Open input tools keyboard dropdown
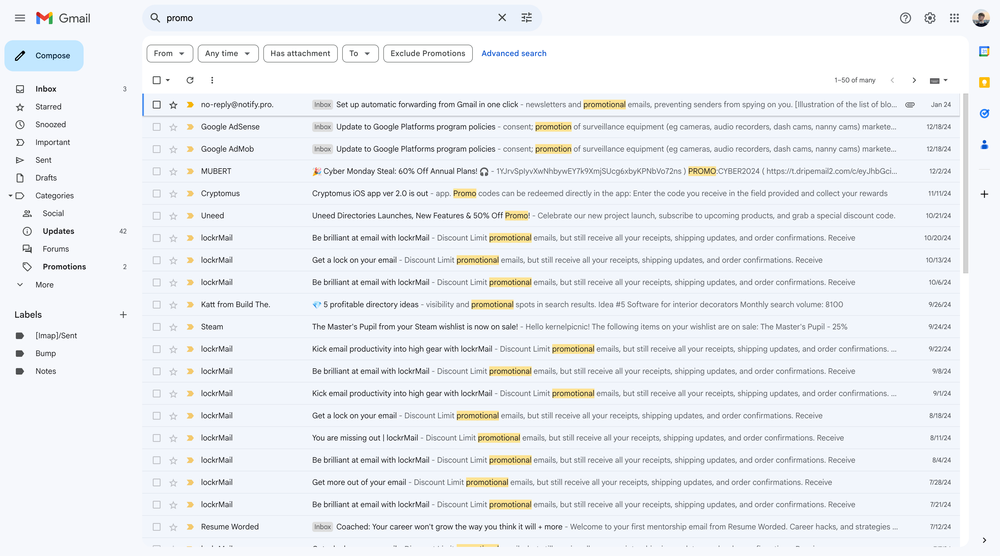1000x556 pixels. (939, 80)
